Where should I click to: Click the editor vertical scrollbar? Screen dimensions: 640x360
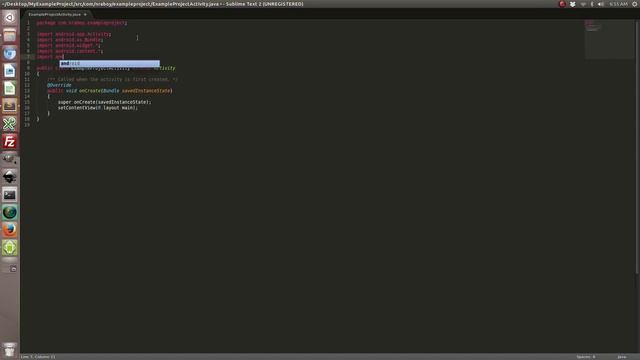coord(637,147)
